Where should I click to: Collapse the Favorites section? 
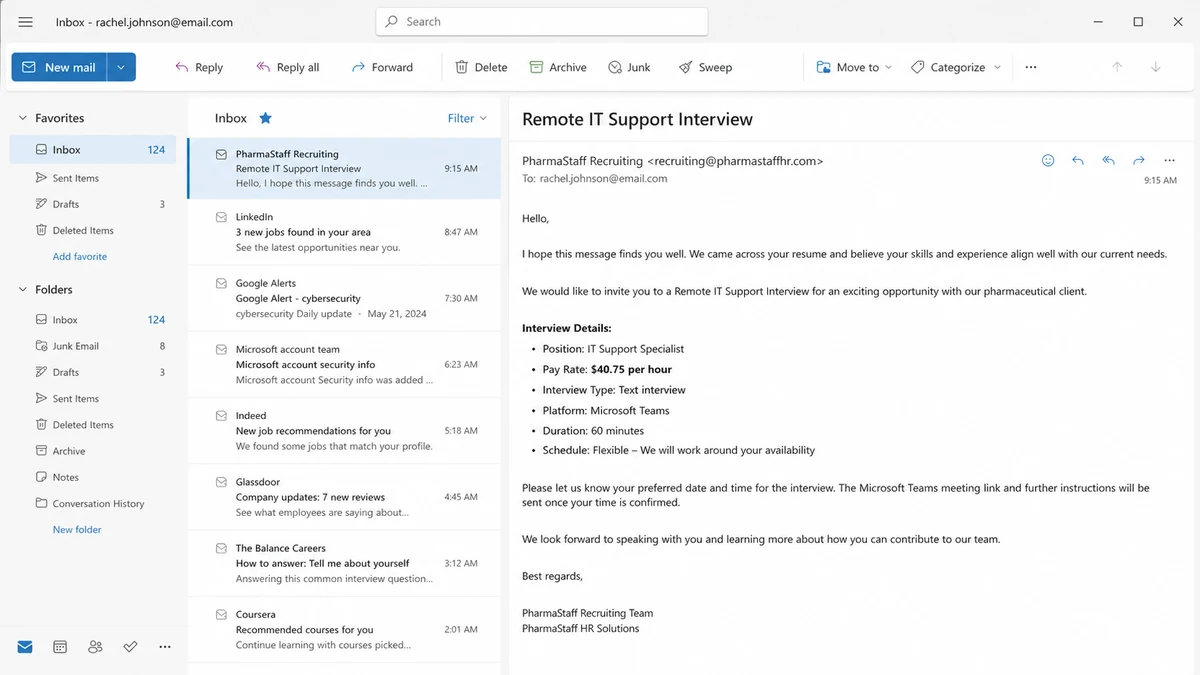pyautogui.click(x=23, y=118)
